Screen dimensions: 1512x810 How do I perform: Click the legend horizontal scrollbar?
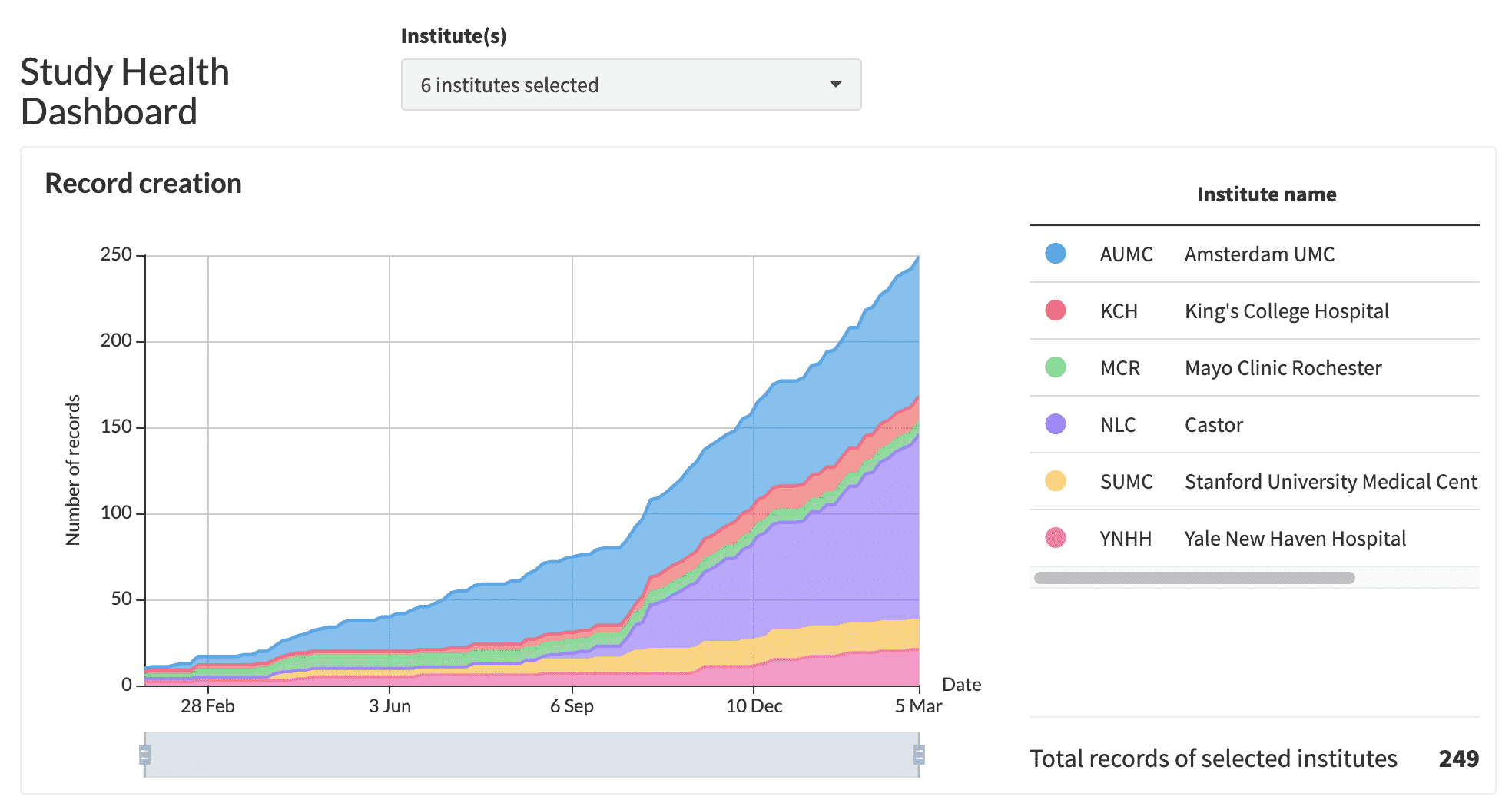click(1195, 578)
